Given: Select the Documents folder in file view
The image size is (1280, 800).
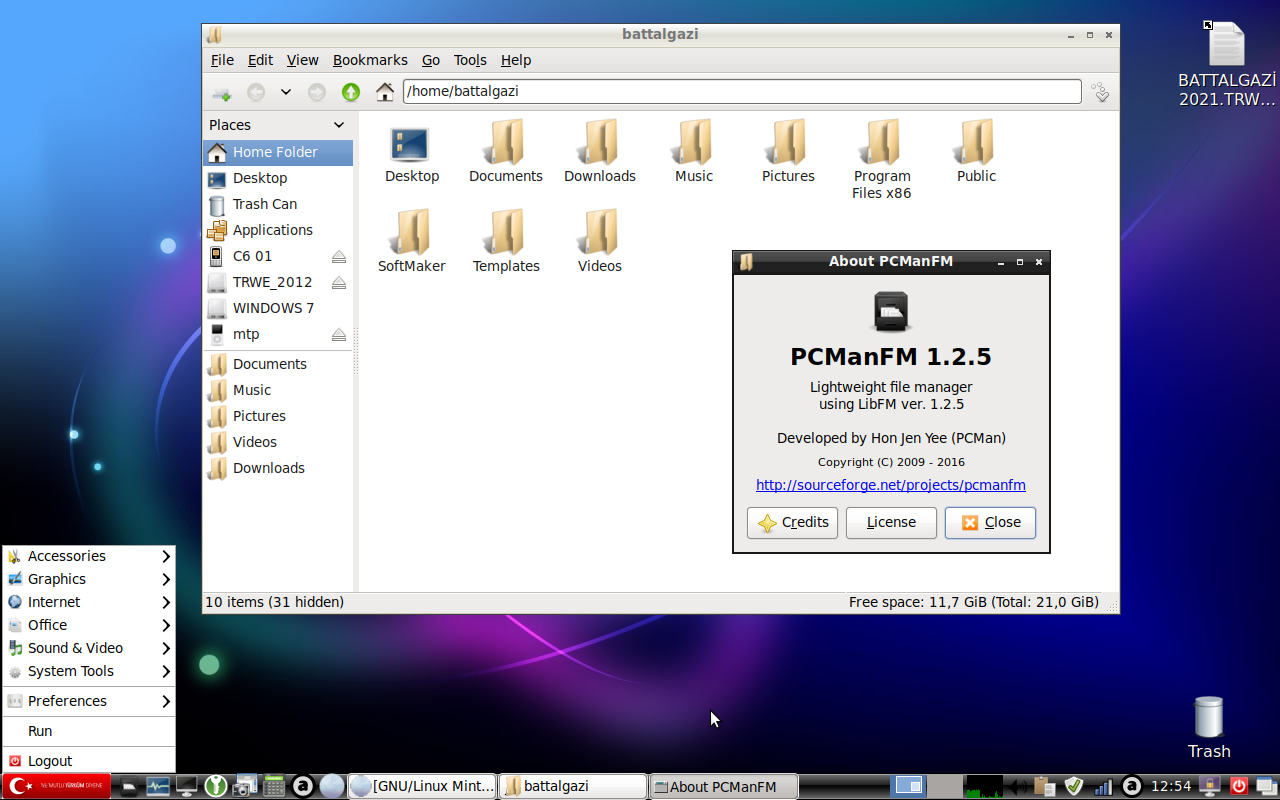Looking at the screenshot, I should pyautogui.click(x=506, y=152).
